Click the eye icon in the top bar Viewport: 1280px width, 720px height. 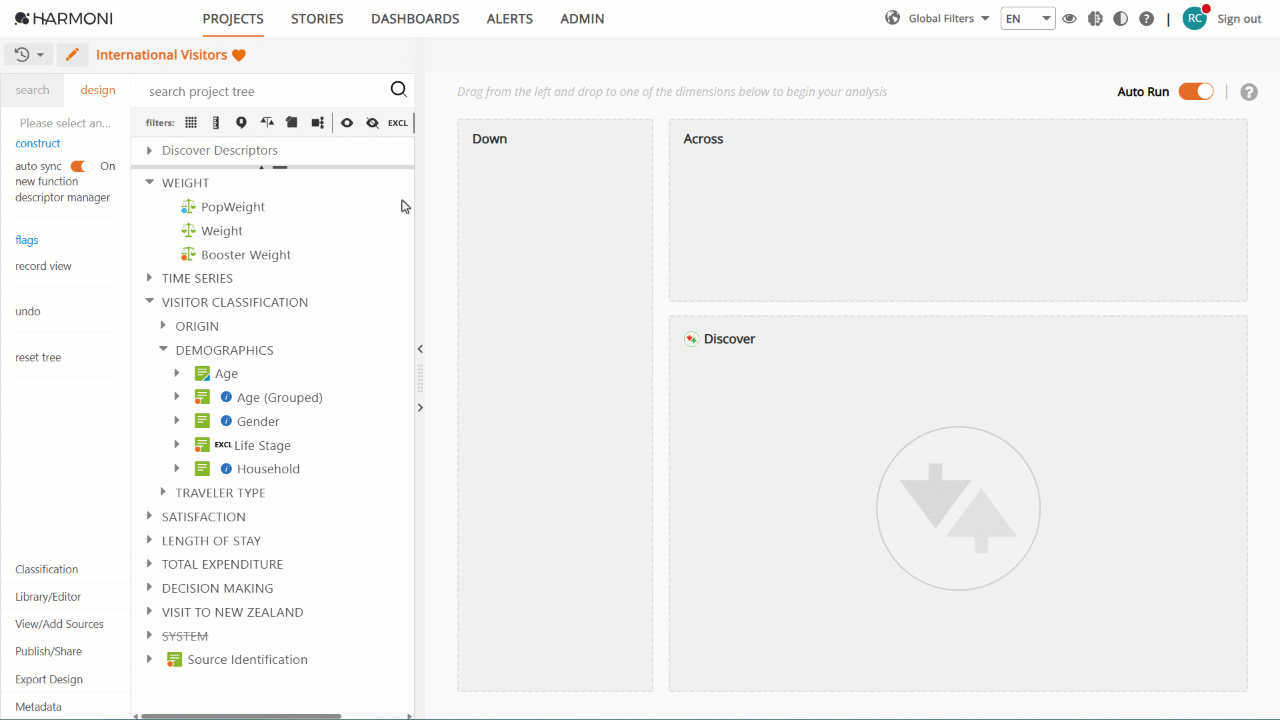(x=1069, y=19)
